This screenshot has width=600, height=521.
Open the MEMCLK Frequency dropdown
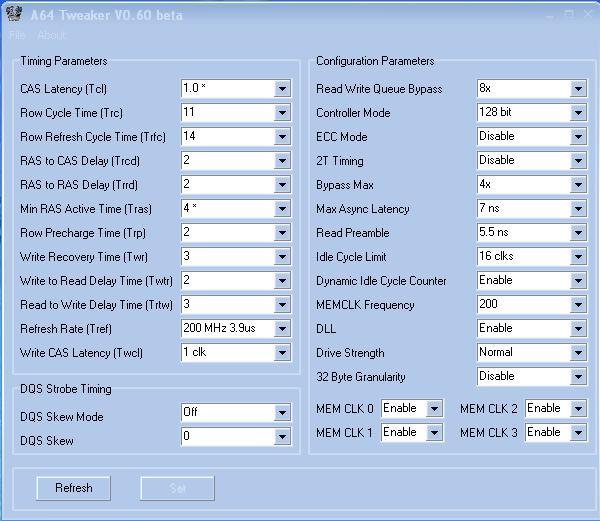pyautogui.click(x=578, y=305)
